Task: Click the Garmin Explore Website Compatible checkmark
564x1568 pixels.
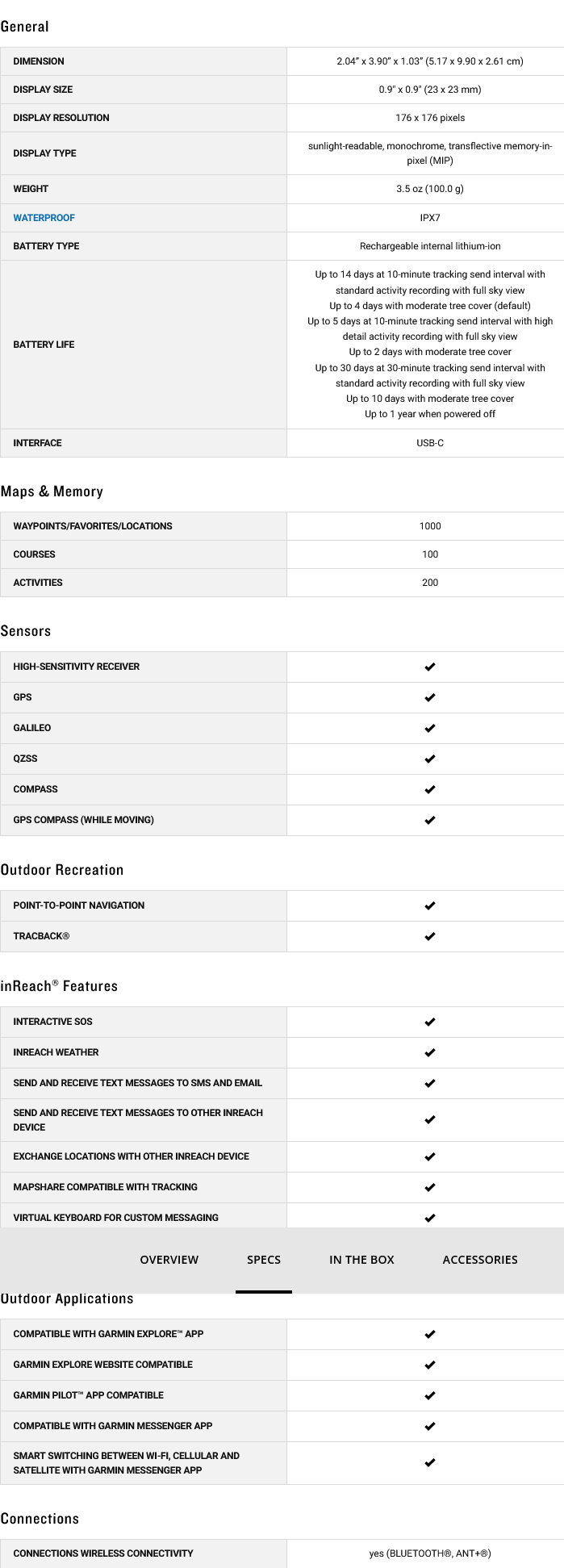Action: coord(430,1365)
